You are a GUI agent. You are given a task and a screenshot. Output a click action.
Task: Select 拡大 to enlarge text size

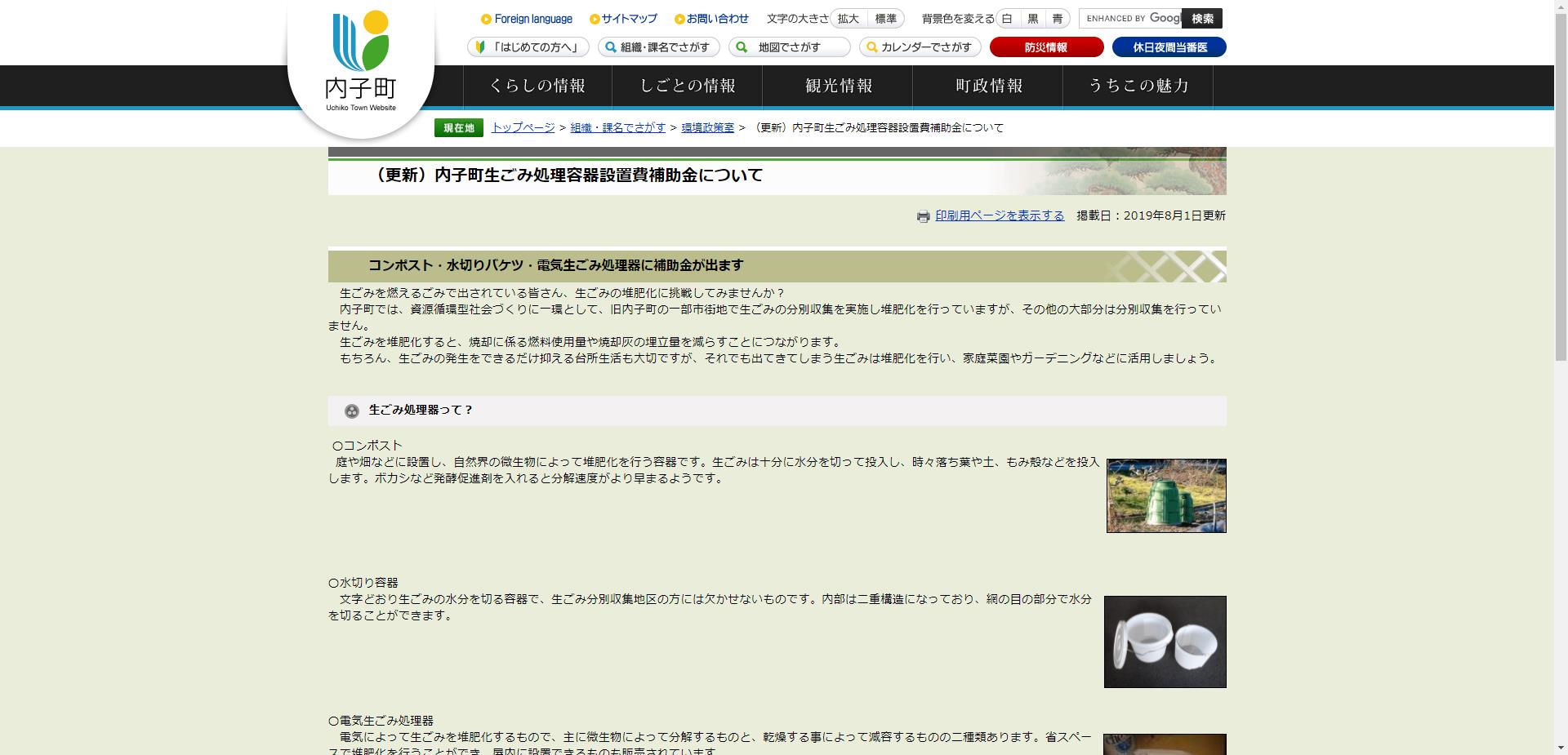846,18
